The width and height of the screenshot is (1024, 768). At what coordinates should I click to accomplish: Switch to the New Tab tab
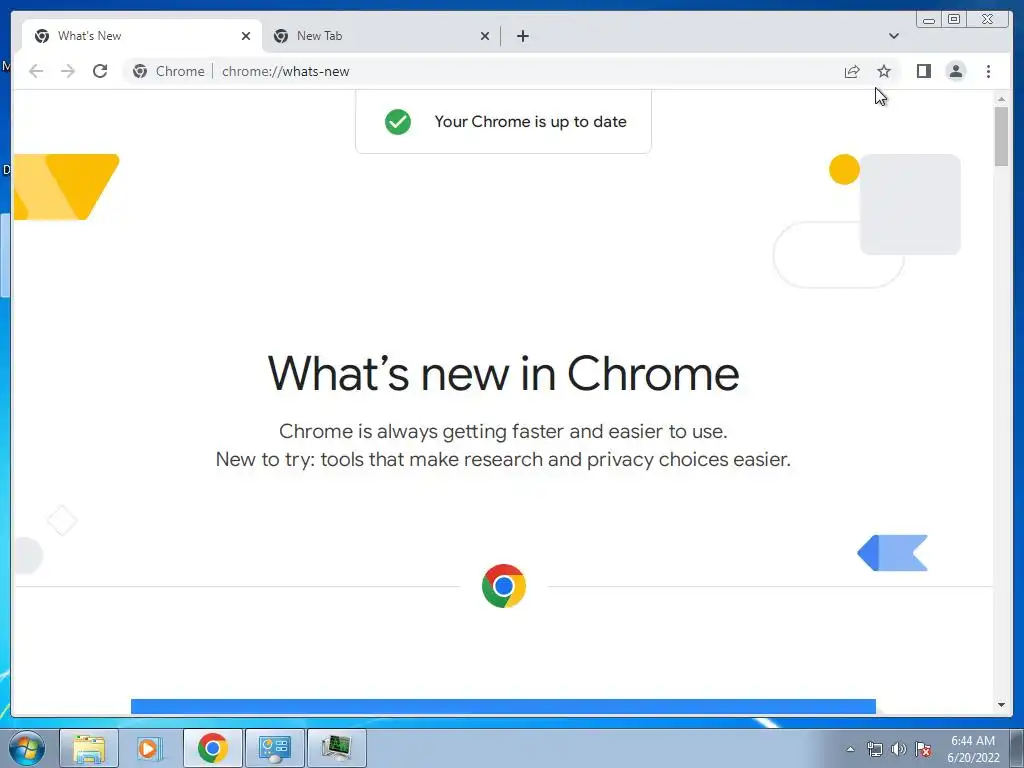[x=381, y=36]
